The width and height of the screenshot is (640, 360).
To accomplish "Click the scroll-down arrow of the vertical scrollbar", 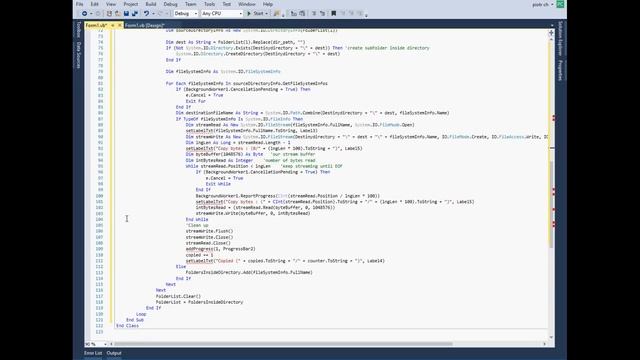I will coord(551,338).
